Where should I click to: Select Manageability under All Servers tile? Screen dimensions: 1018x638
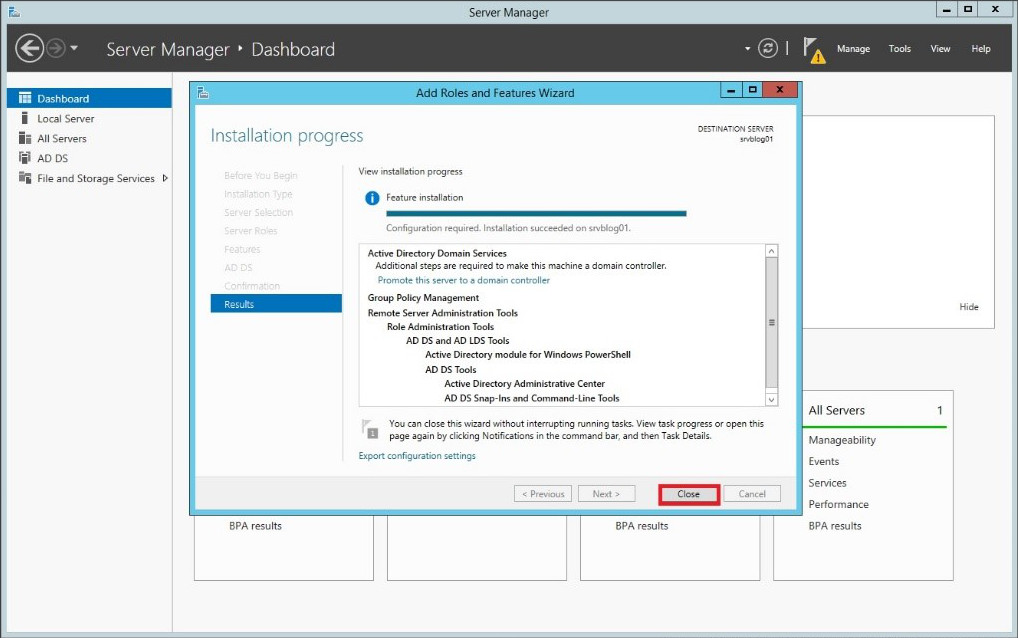[x=842, y=440]
